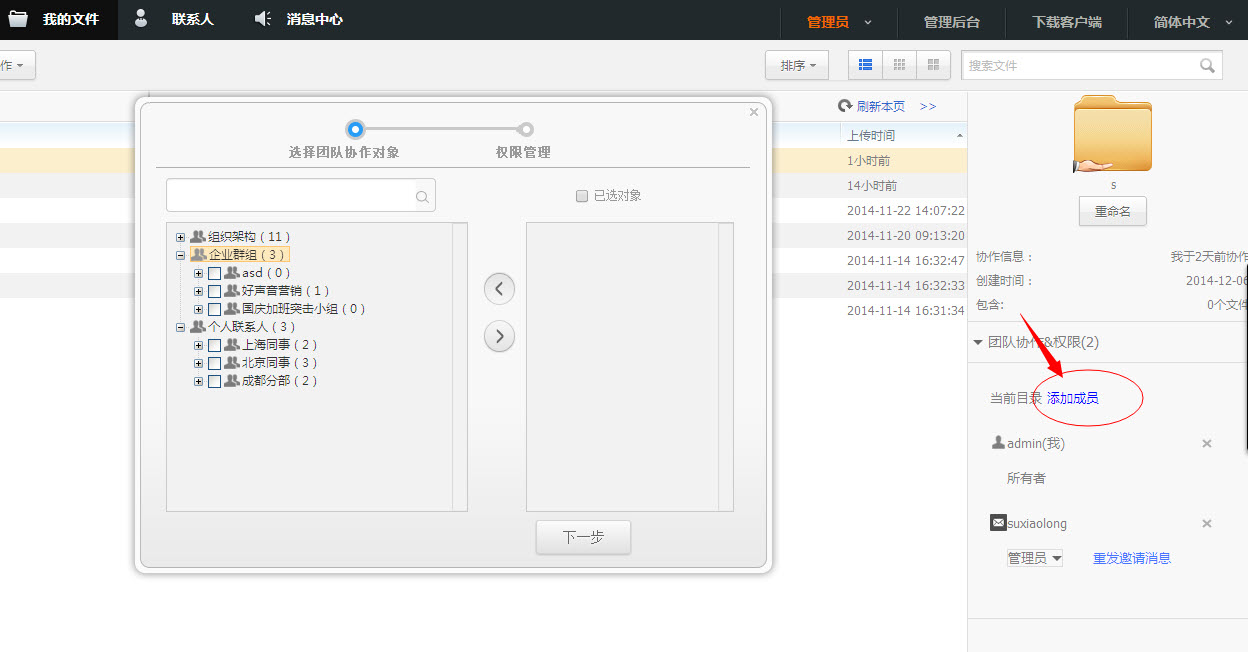Check the checkbox for 上海同事

[x=212, y=344]
